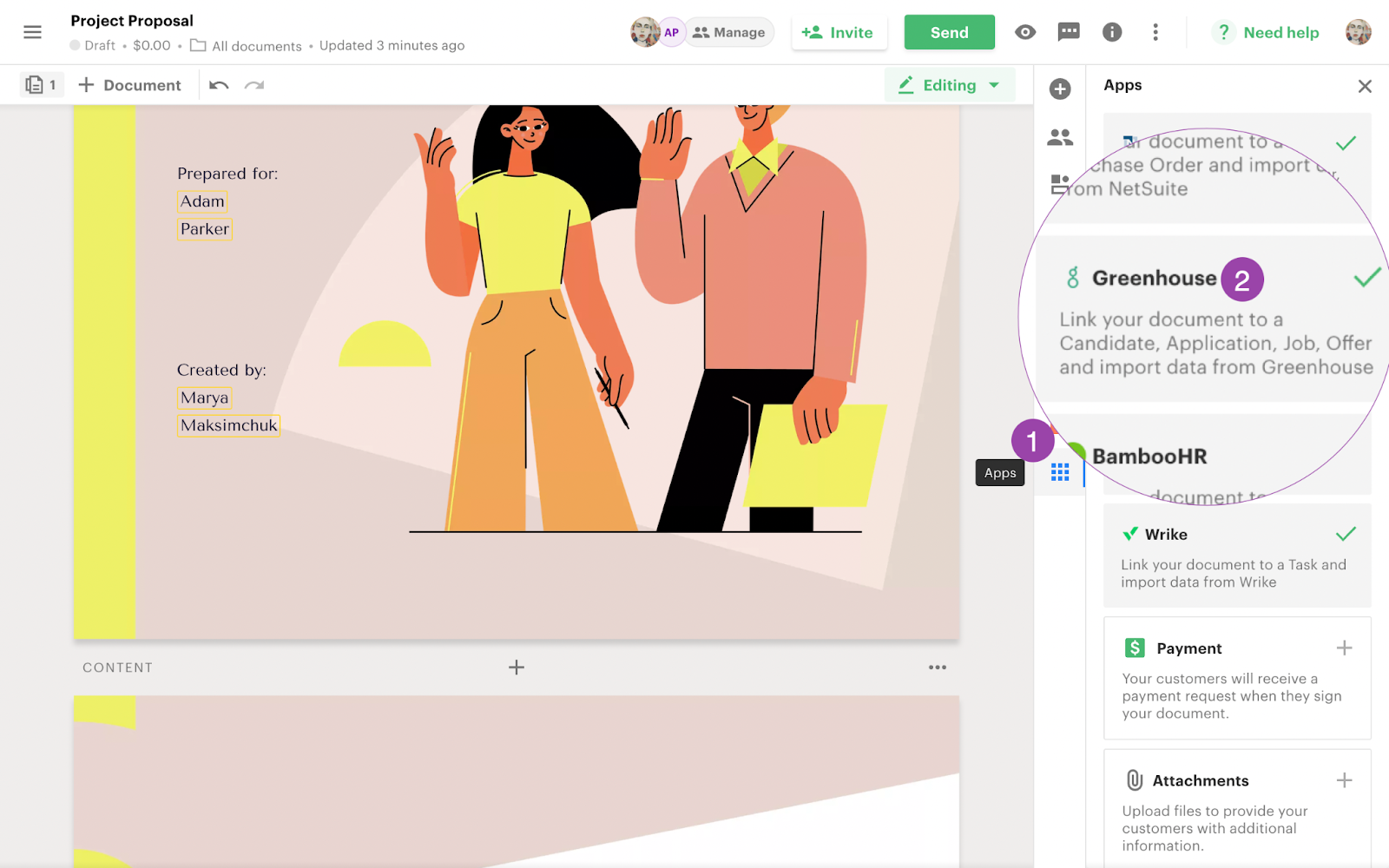This screenshot has height=868, width=1389.
Task: Click the green Send button
Action: tap(949, 32)
